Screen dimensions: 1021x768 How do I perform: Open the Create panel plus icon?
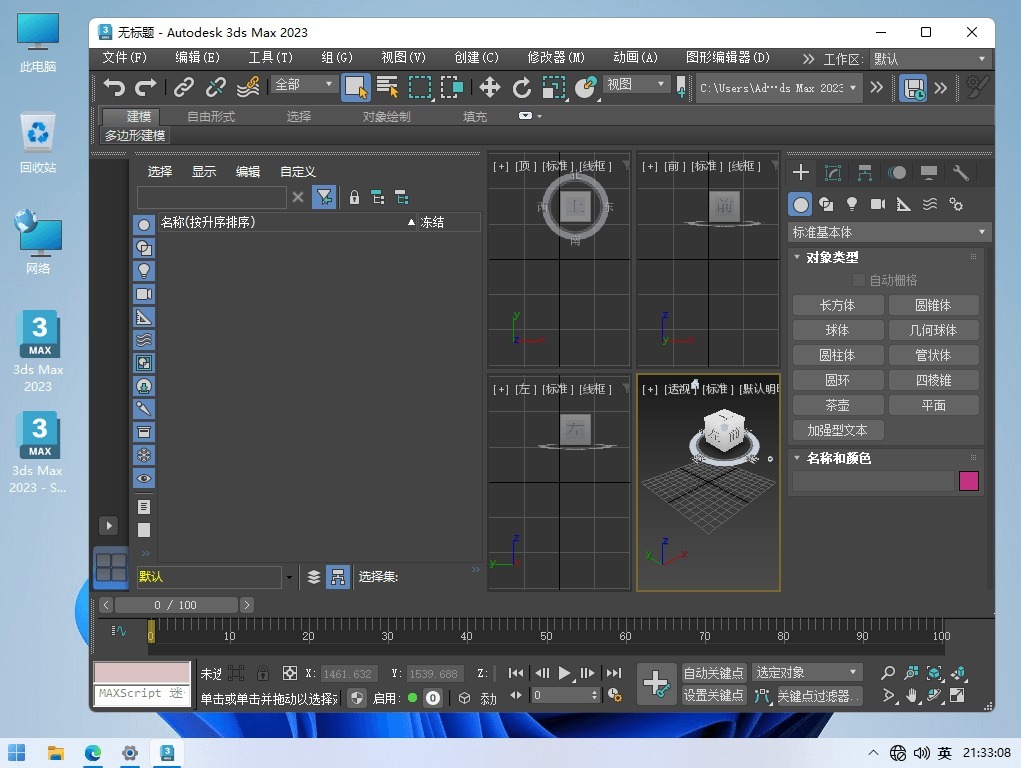pyautogui.click(x=800, y=172)
